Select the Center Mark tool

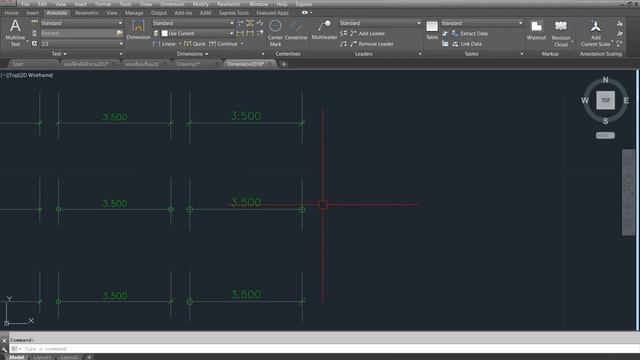click(275, 33)
